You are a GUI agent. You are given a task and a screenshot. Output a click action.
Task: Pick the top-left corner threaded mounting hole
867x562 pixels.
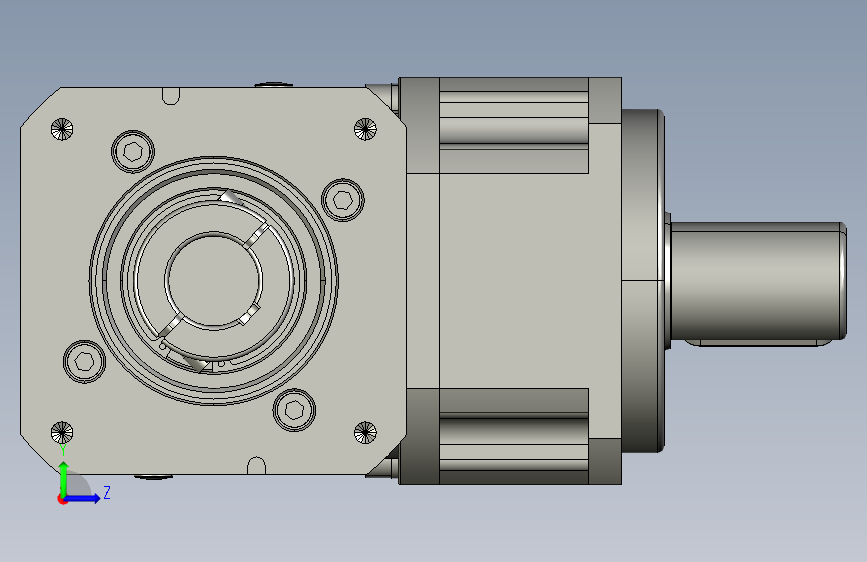click(62, 129)
